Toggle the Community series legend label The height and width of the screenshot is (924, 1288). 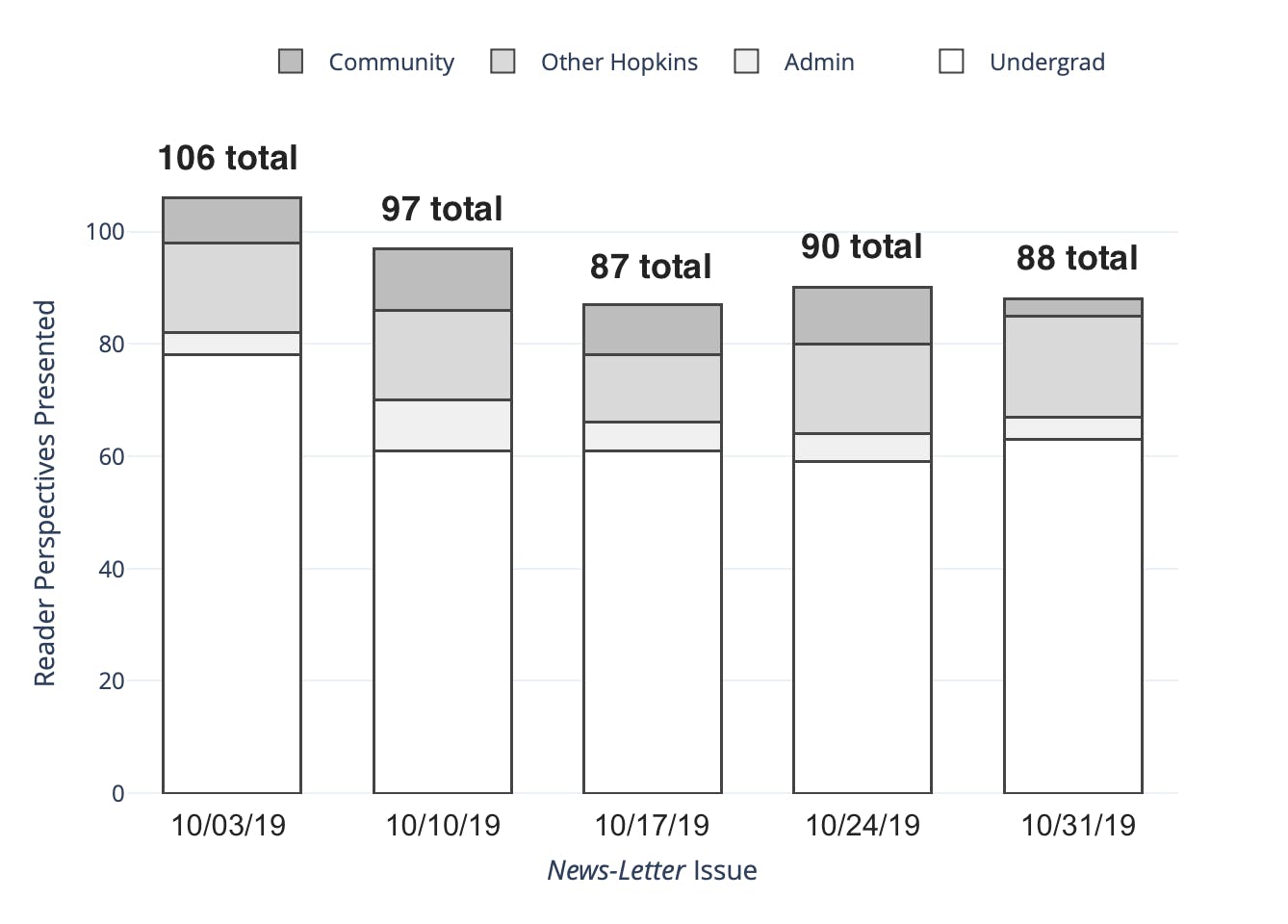click(x=391, y=63)
